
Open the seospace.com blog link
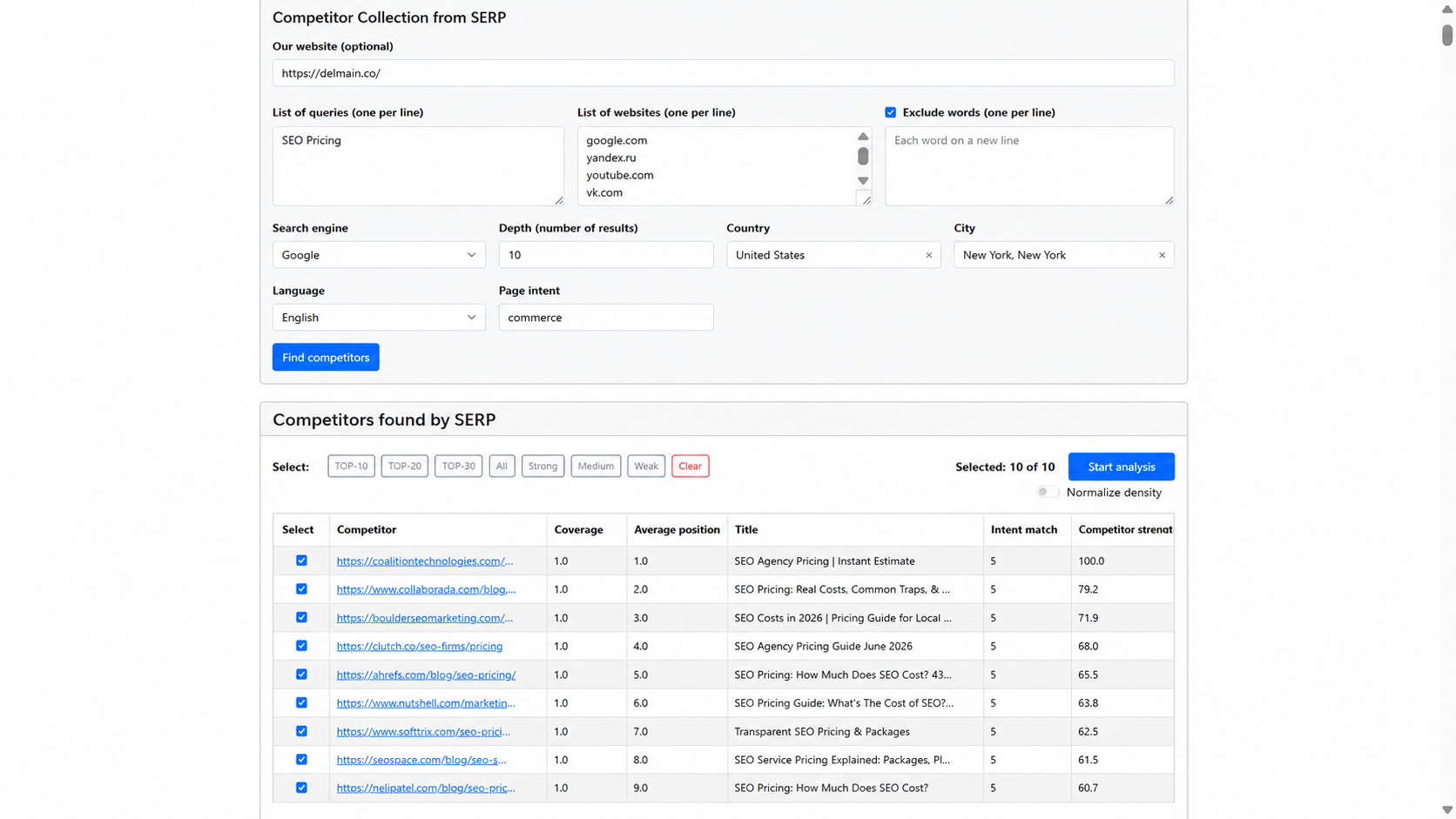pos(421,760)
